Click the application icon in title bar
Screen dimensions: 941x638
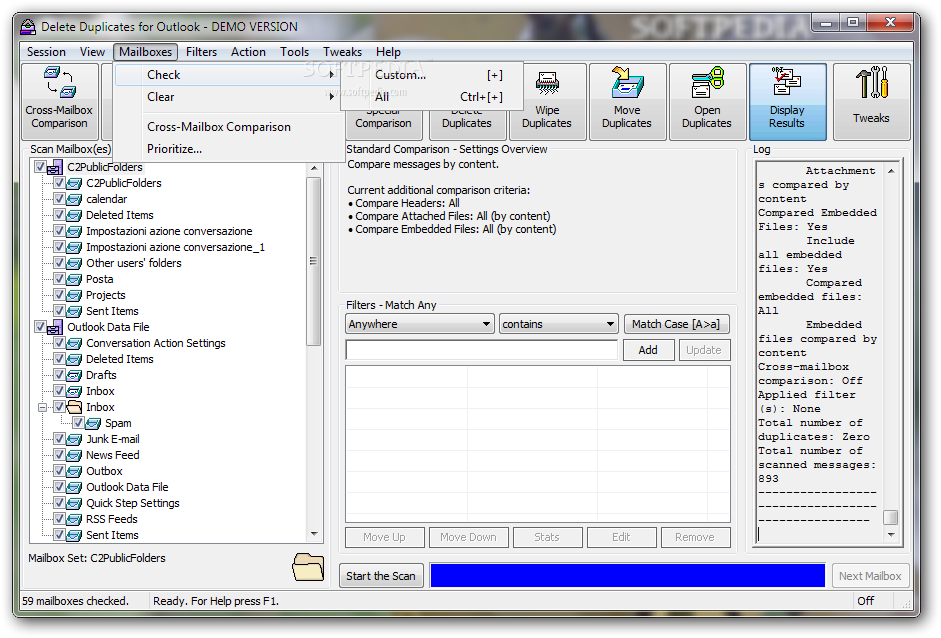coord(28,27)
